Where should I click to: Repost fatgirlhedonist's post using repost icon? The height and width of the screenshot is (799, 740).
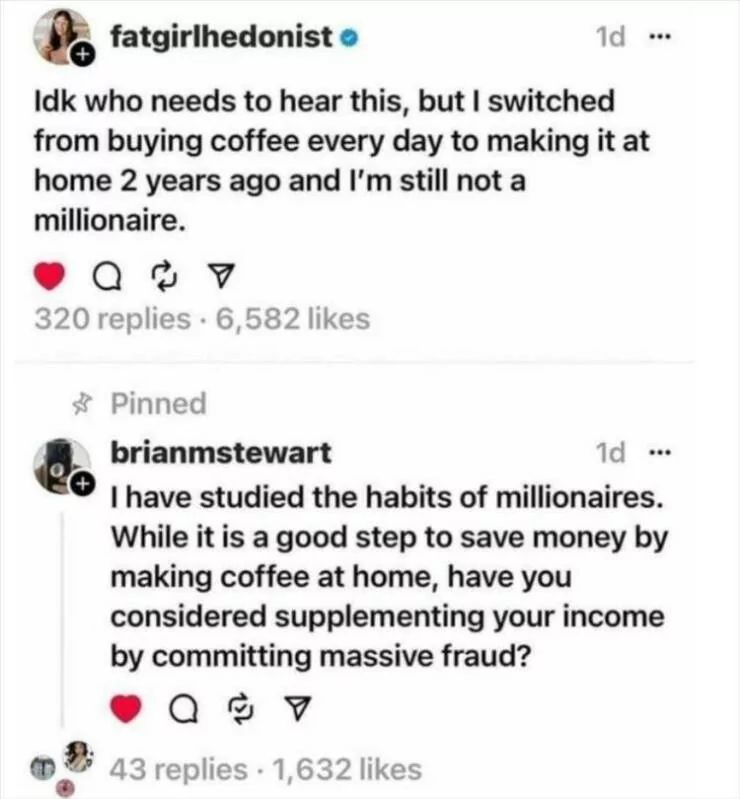pos(161,274)
